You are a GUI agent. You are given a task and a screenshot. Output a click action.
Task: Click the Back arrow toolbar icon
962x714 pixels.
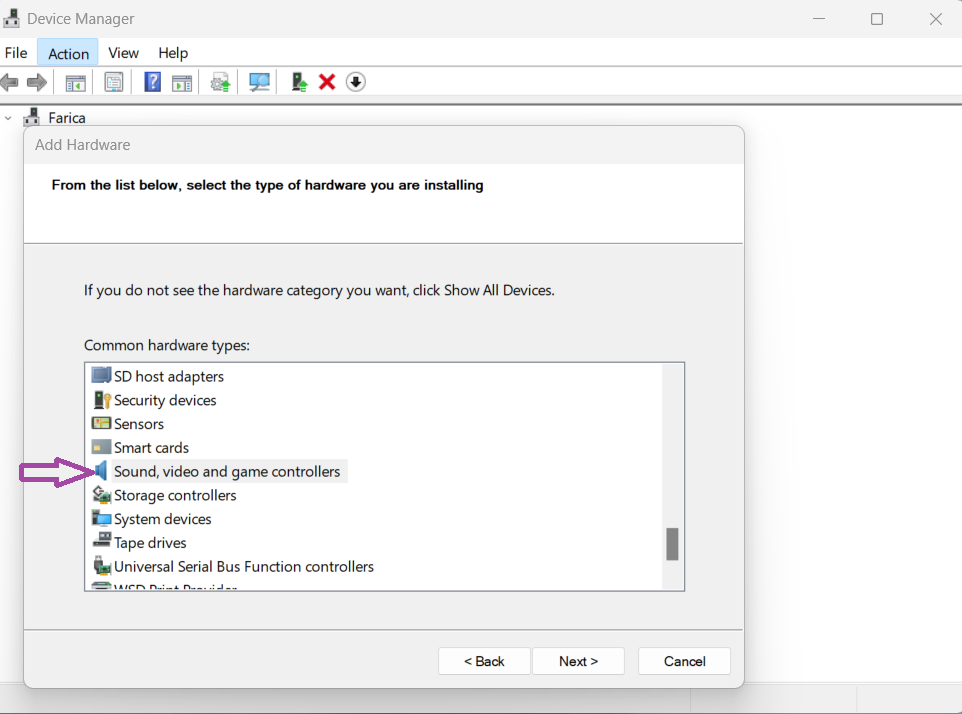tap(10, 82)
